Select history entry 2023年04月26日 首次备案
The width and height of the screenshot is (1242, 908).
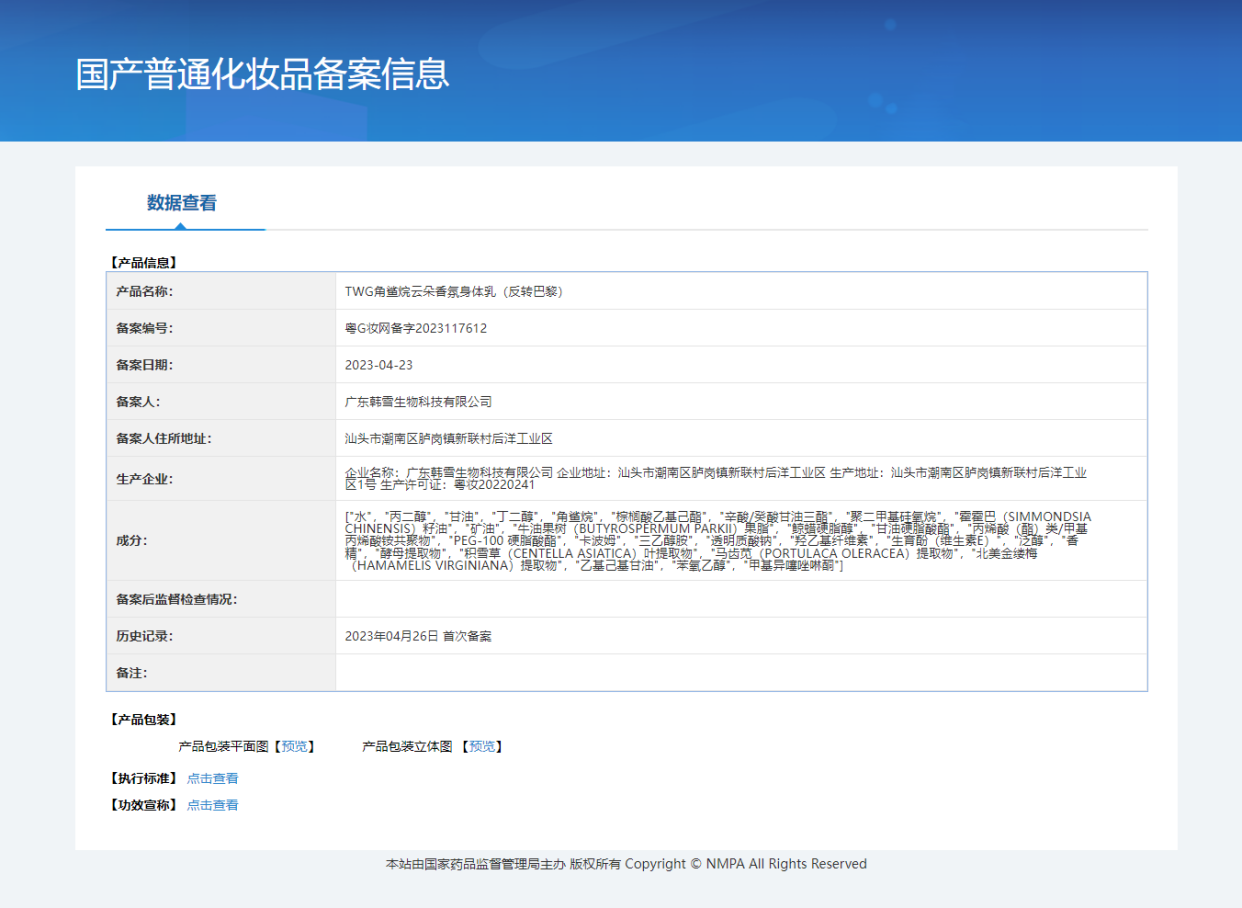pos(418,636)
